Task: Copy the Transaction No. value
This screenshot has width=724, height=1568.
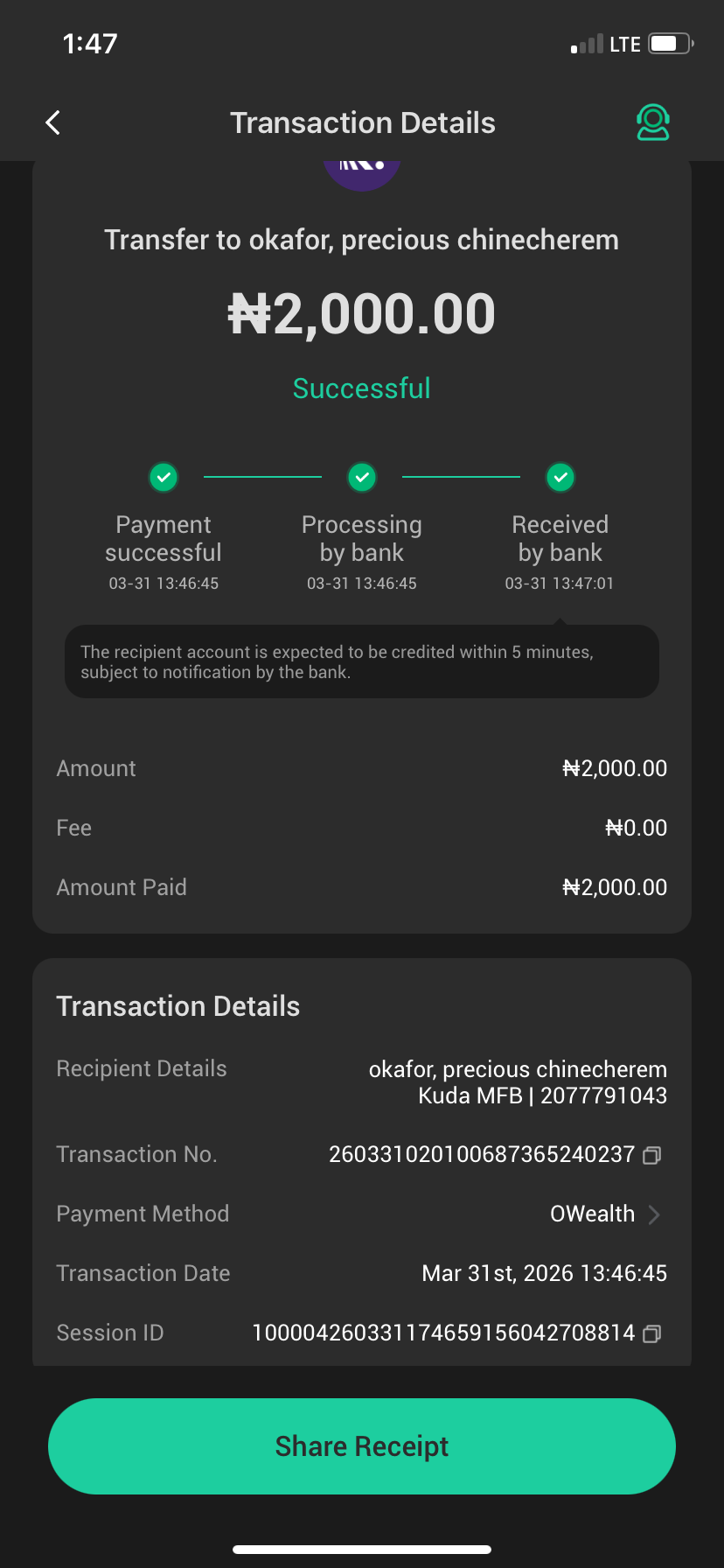Action: (x=651, y=1156)
